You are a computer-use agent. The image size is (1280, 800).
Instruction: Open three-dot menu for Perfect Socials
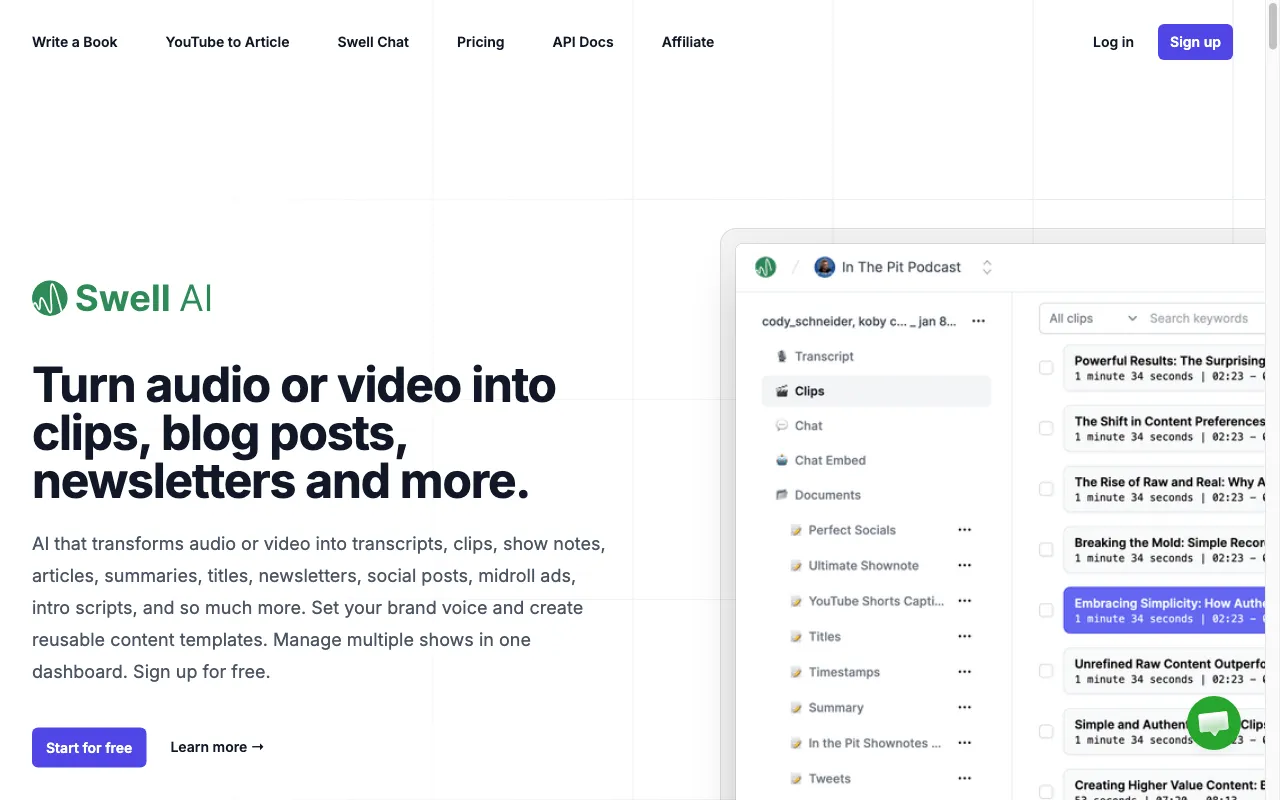coord(965,530)
